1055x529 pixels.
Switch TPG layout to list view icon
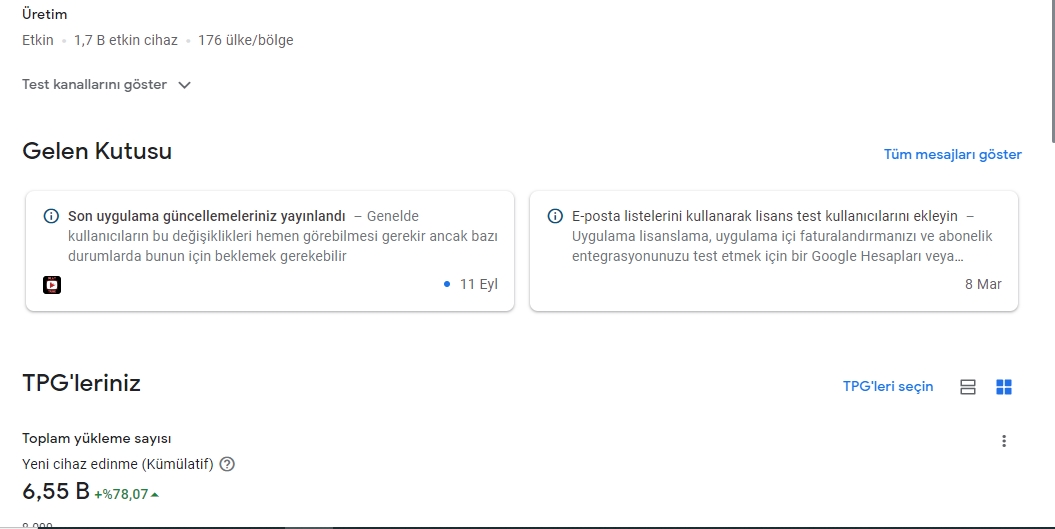coord(968,387)
